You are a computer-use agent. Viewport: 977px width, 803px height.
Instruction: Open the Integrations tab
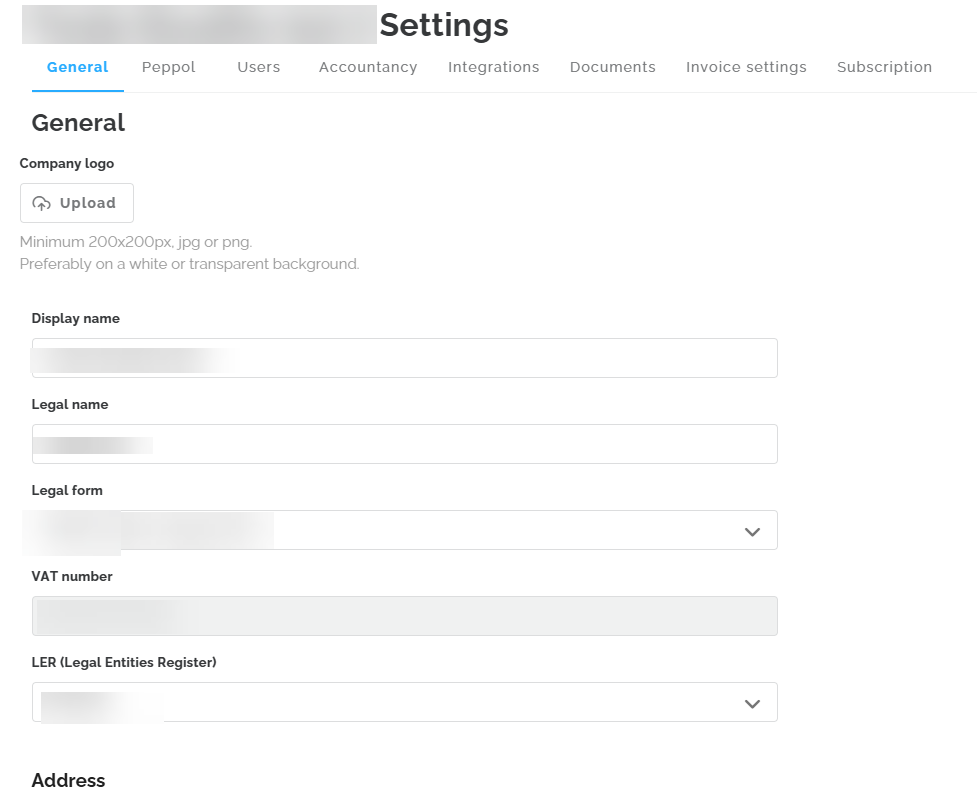[x=493, y=67]
